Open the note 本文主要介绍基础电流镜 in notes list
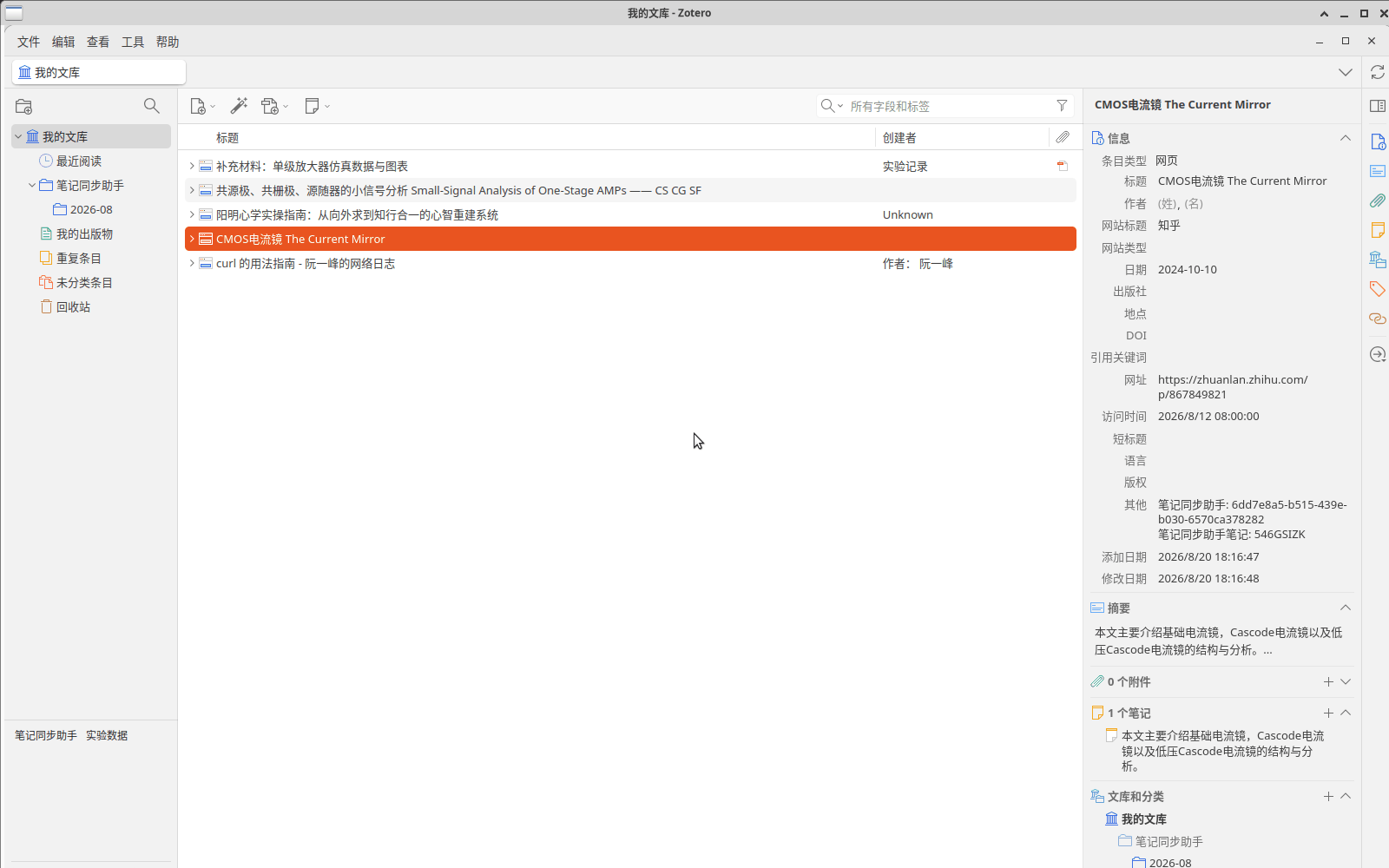1389x868 pixels. click(x=1223, y=751)
